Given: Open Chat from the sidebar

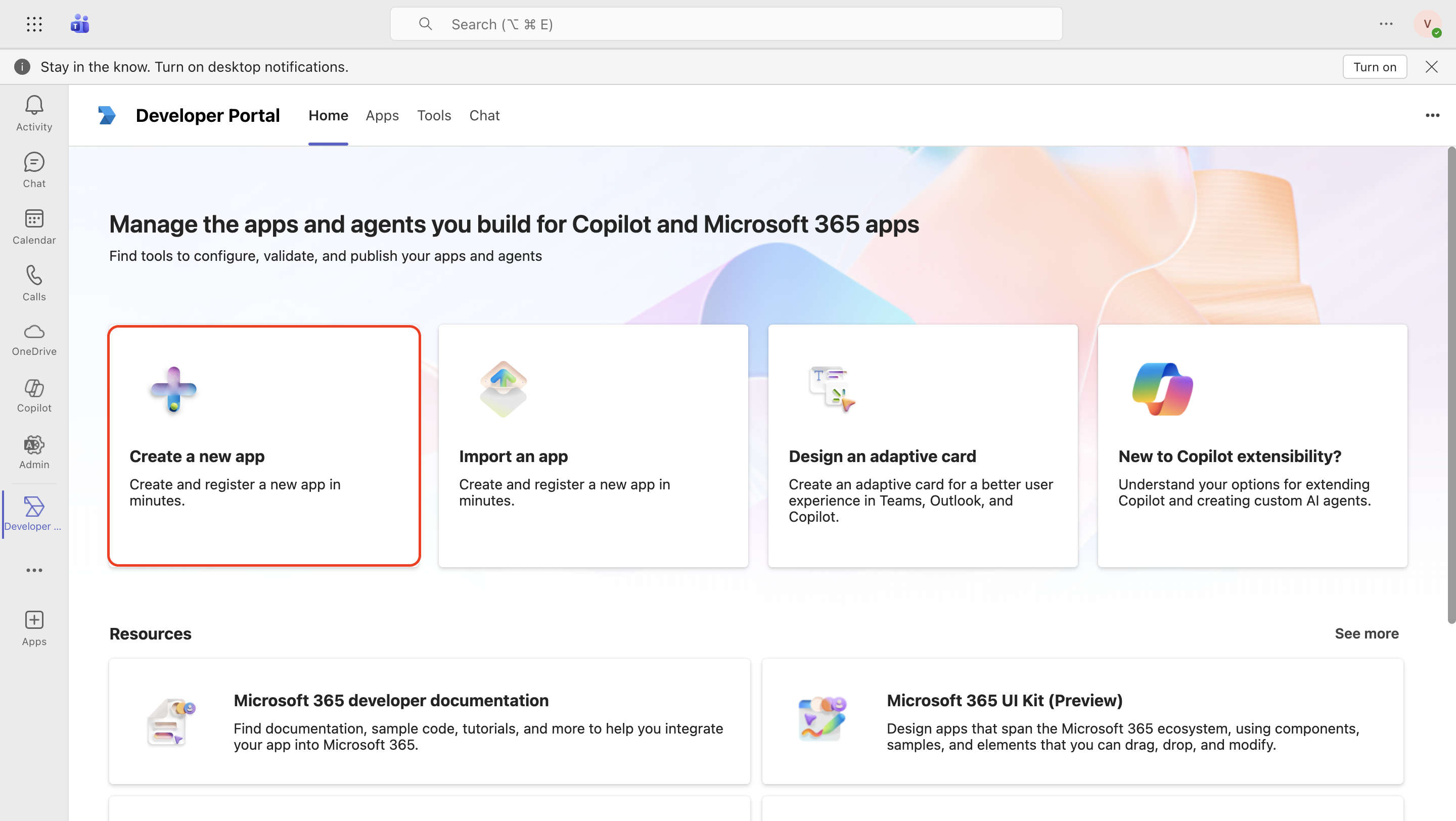Looking at the screenshot, I should click(34, 169).
